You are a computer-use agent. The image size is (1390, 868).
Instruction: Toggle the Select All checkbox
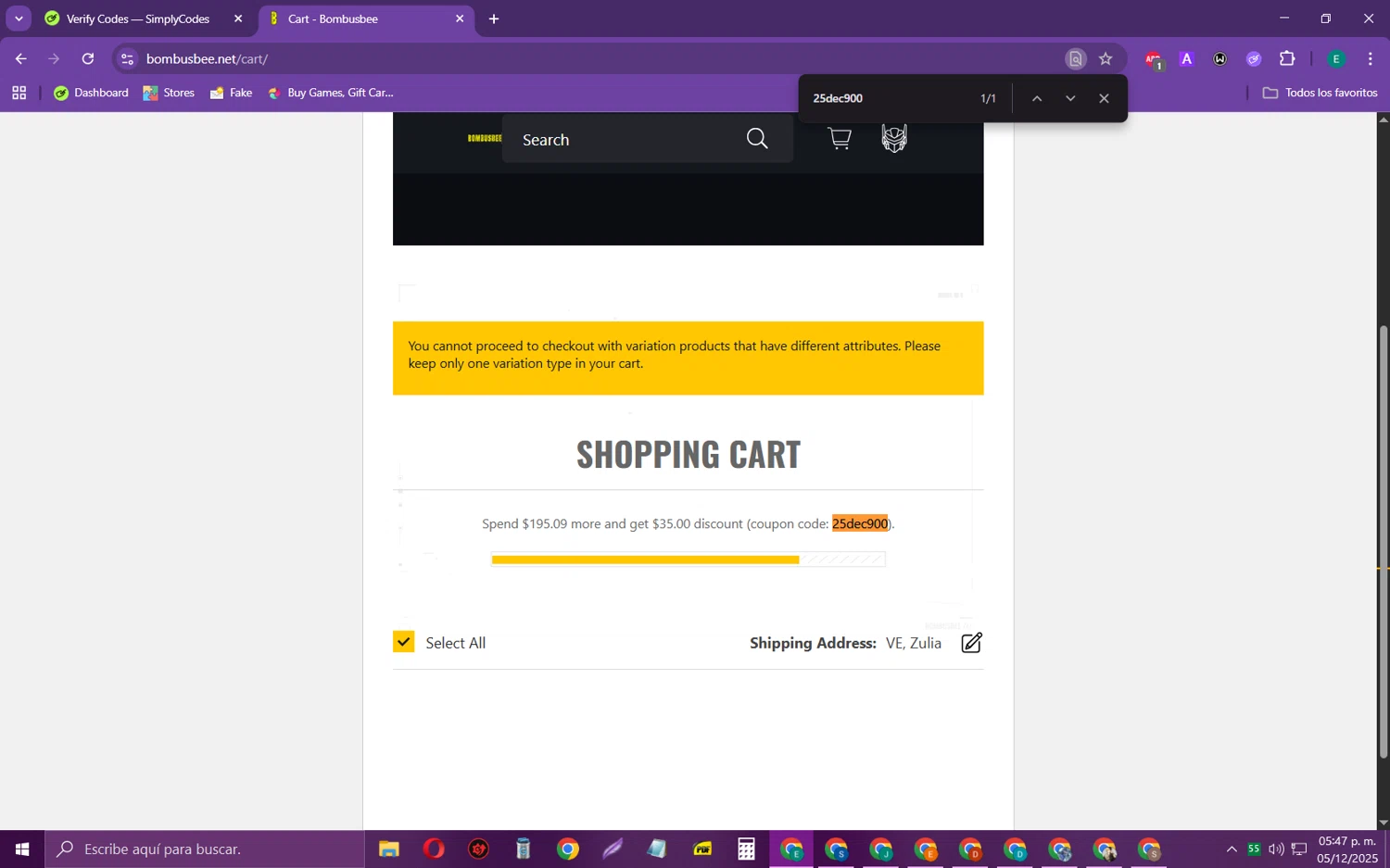[404, 641]
